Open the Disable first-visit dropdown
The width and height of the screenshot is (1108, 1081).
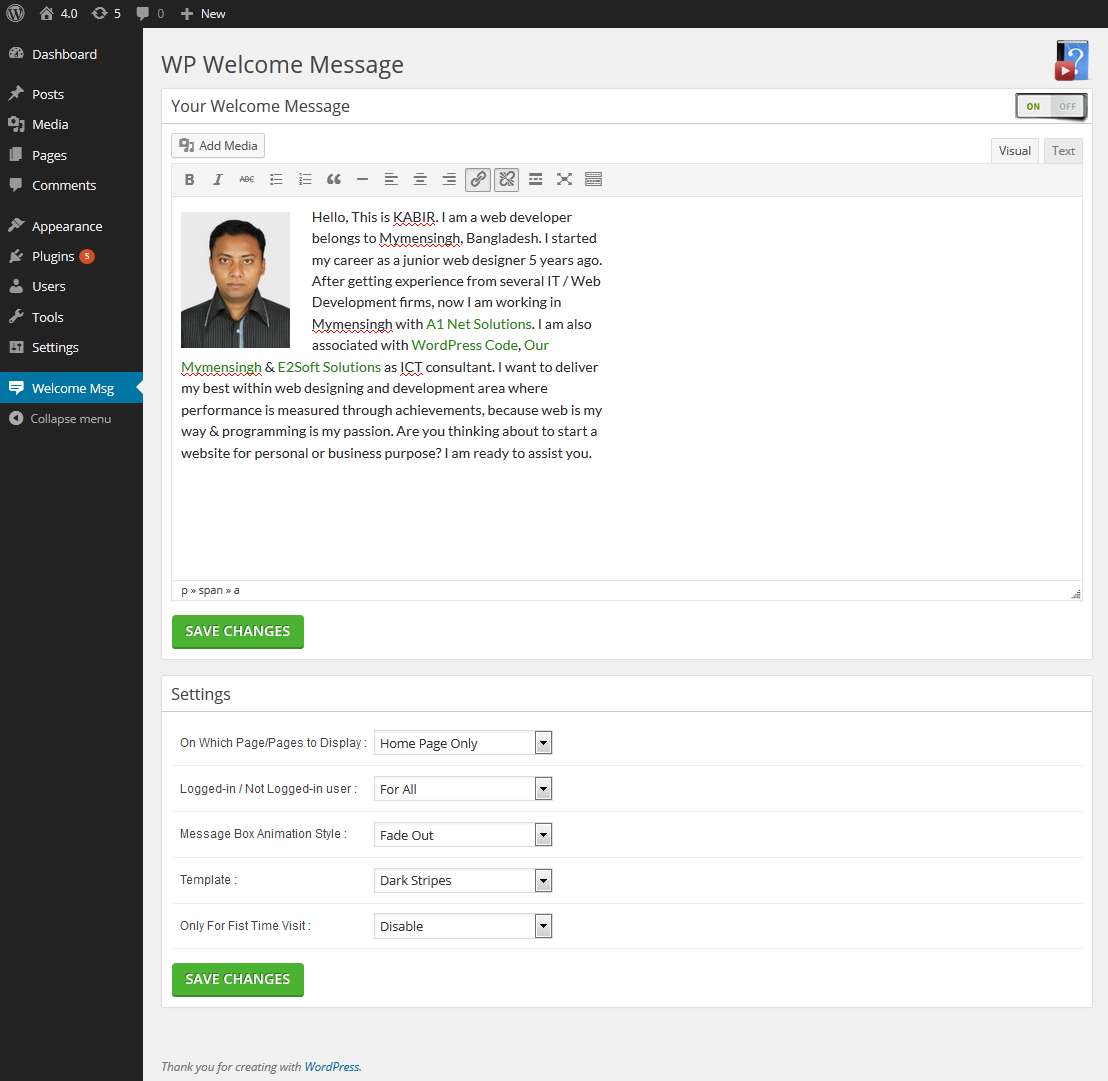point(463,926)
